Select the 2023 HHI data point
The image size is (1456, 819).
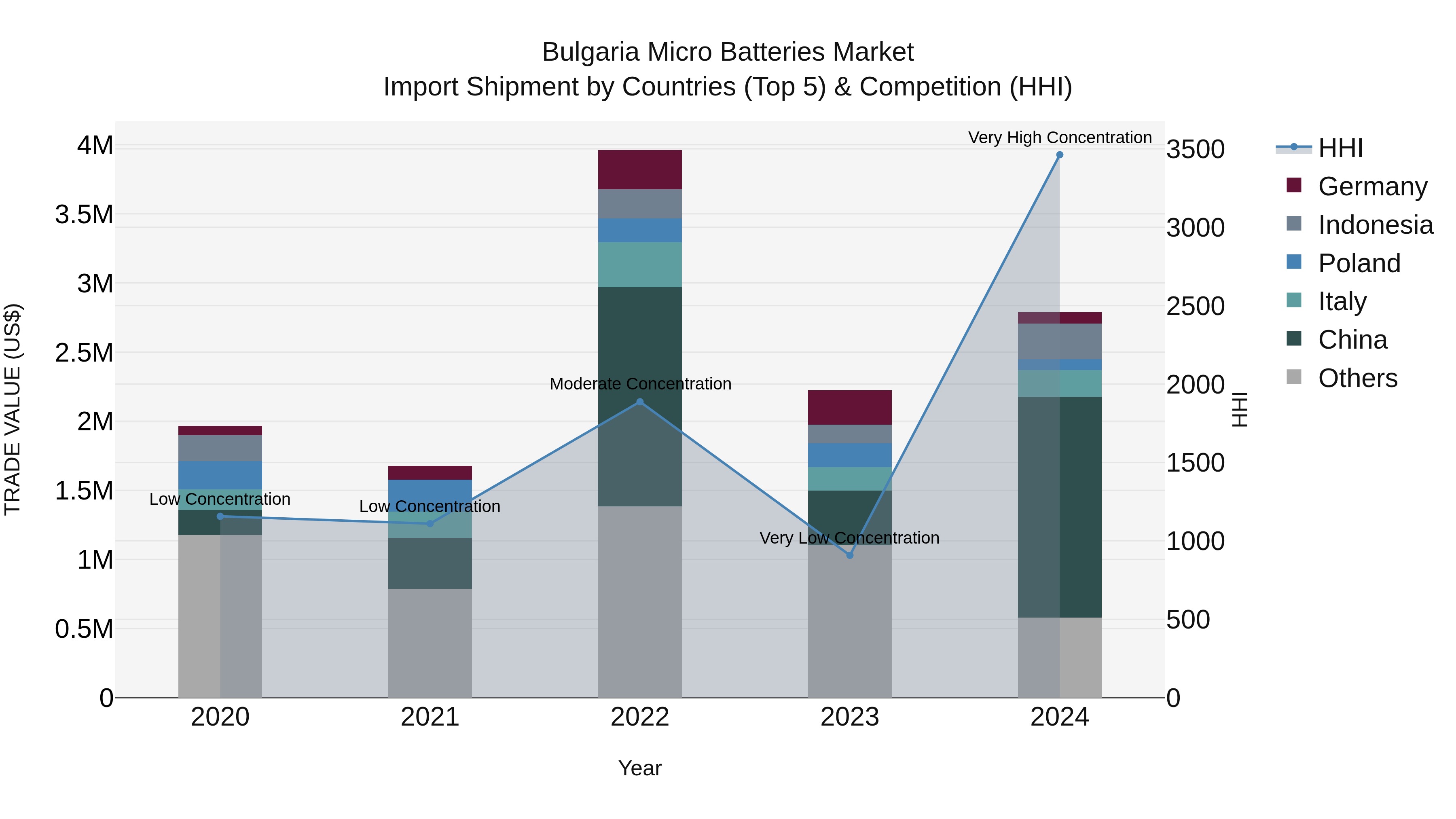pyautogui.click(x=850, y=556)
